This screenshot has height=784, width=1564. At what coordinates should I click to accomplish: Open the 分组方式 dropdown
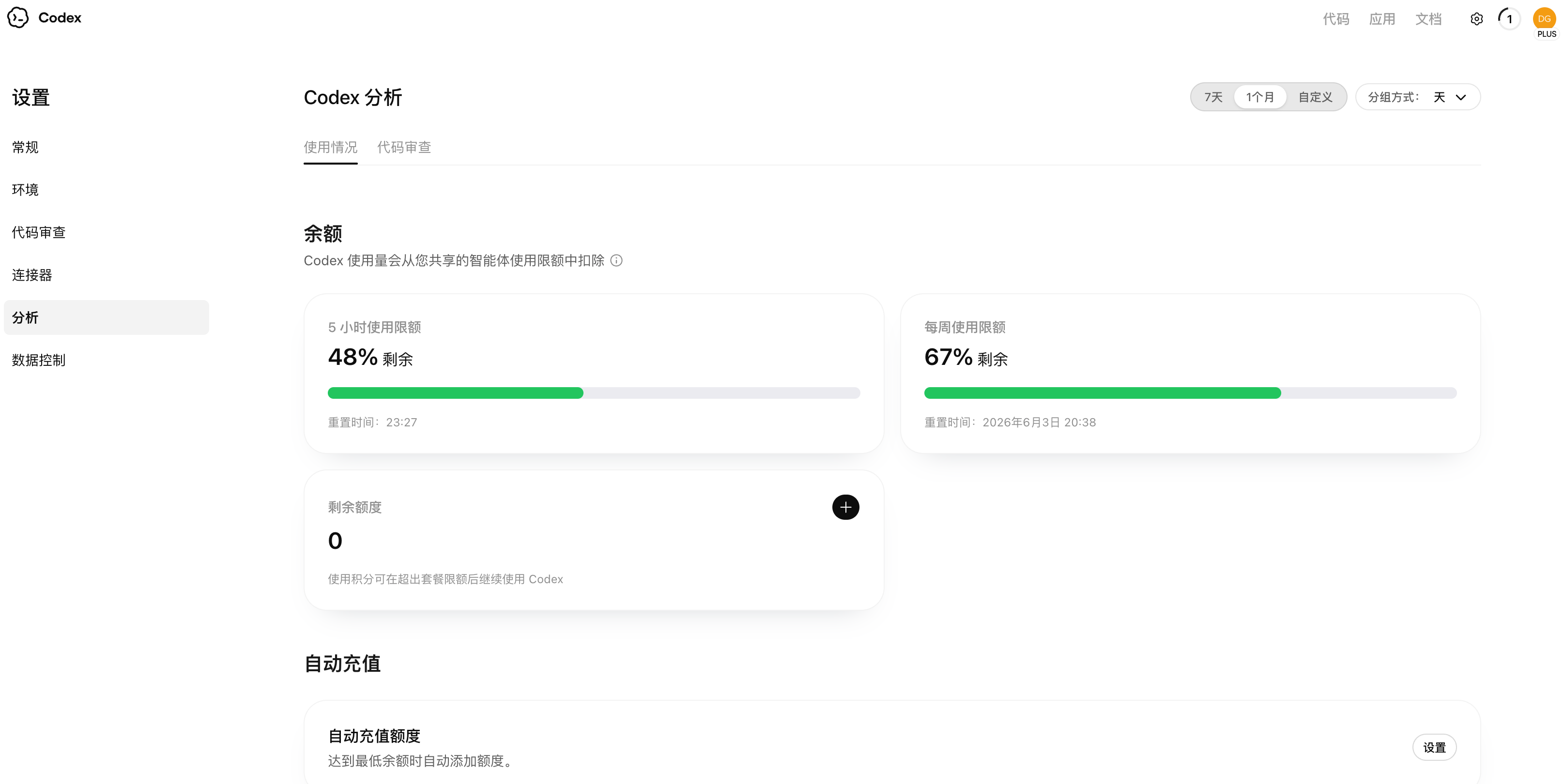point(1418,97)
